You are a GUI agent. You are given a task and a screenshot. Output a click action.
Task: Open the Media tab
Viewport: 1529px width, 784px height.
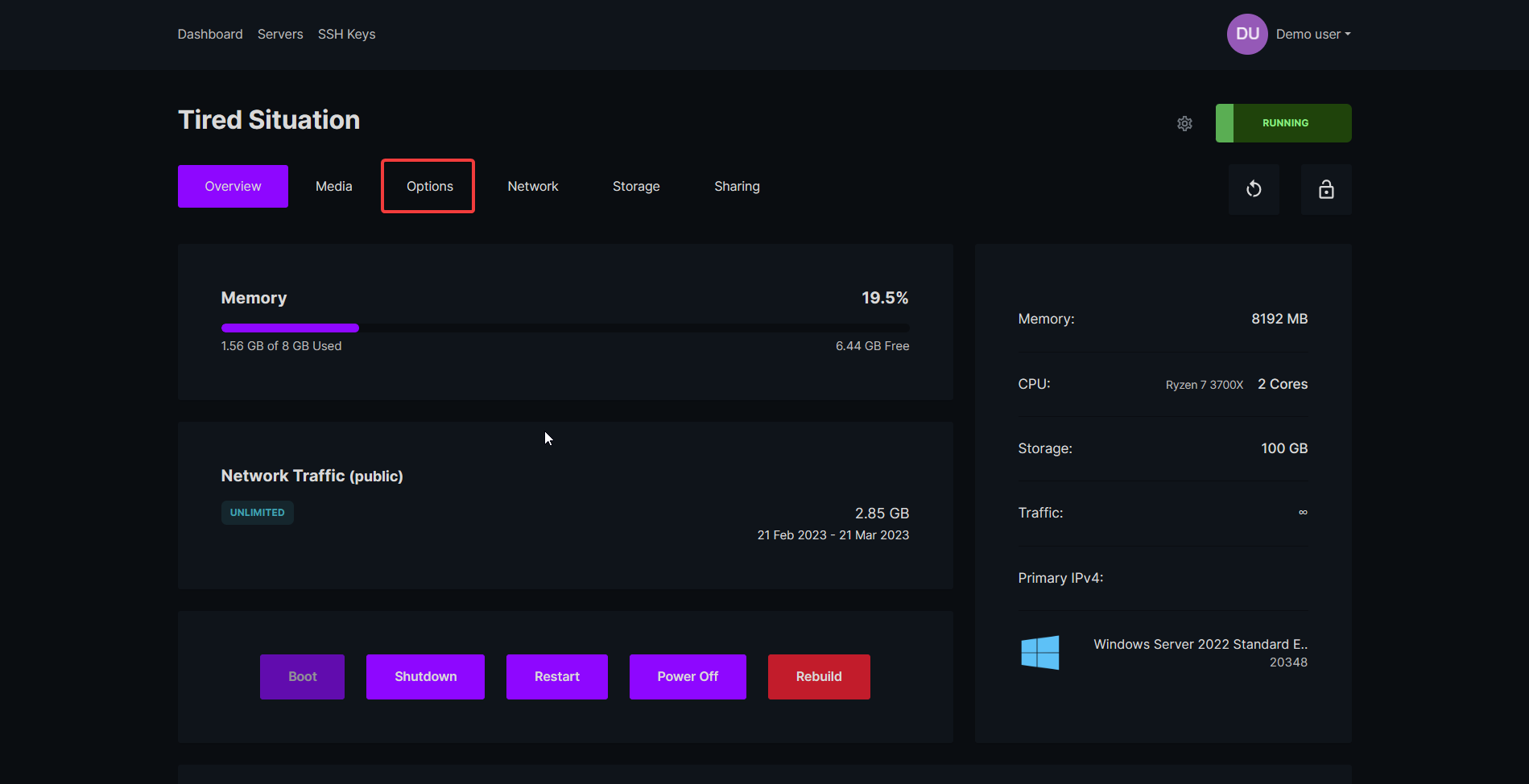coord(333,186)
